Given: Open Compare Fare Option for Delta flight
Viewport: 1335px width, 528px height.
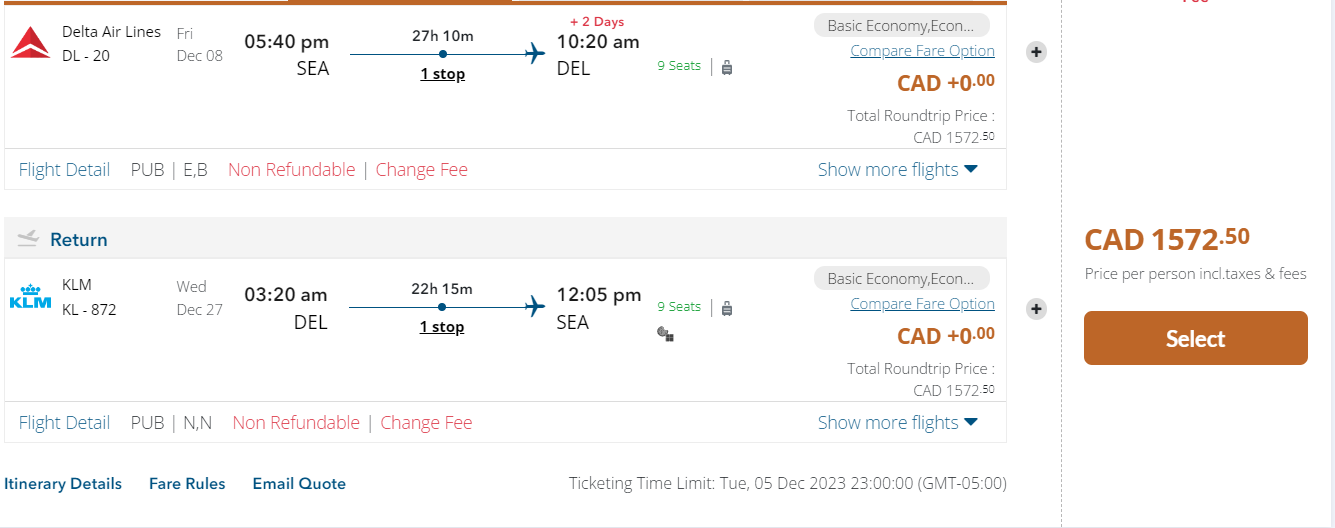Looking at the screenshot, I should [922, 51].
